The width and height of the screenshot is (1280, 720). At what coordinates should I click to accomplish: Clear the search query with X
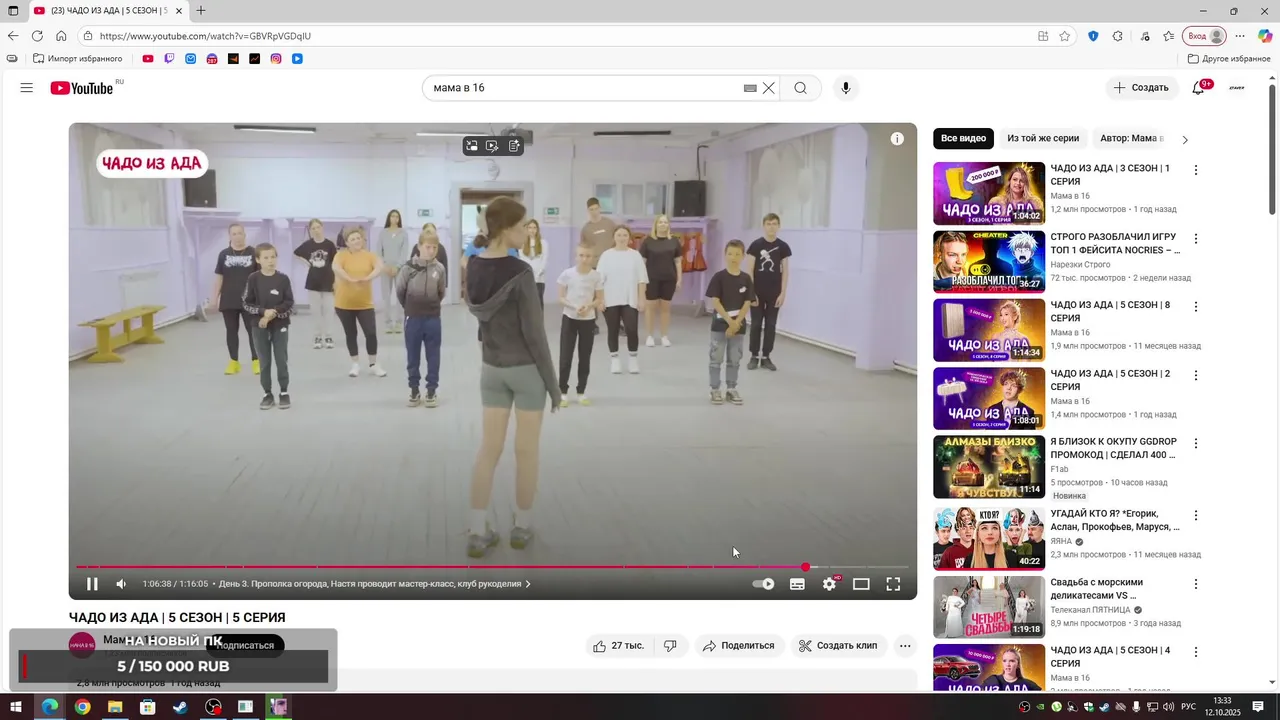pos(769,88)
